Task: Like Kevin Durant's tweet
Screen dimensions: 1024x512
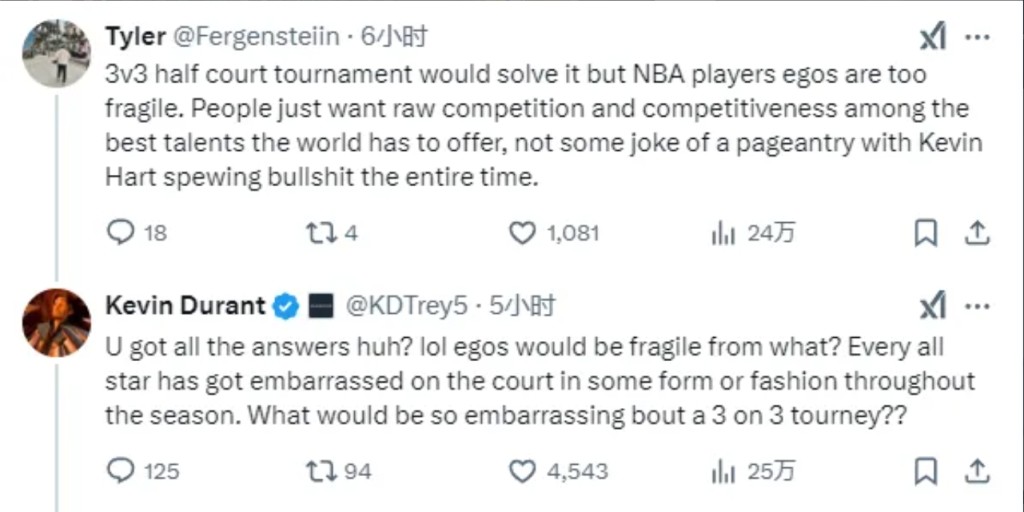Action: coord(523,470)
